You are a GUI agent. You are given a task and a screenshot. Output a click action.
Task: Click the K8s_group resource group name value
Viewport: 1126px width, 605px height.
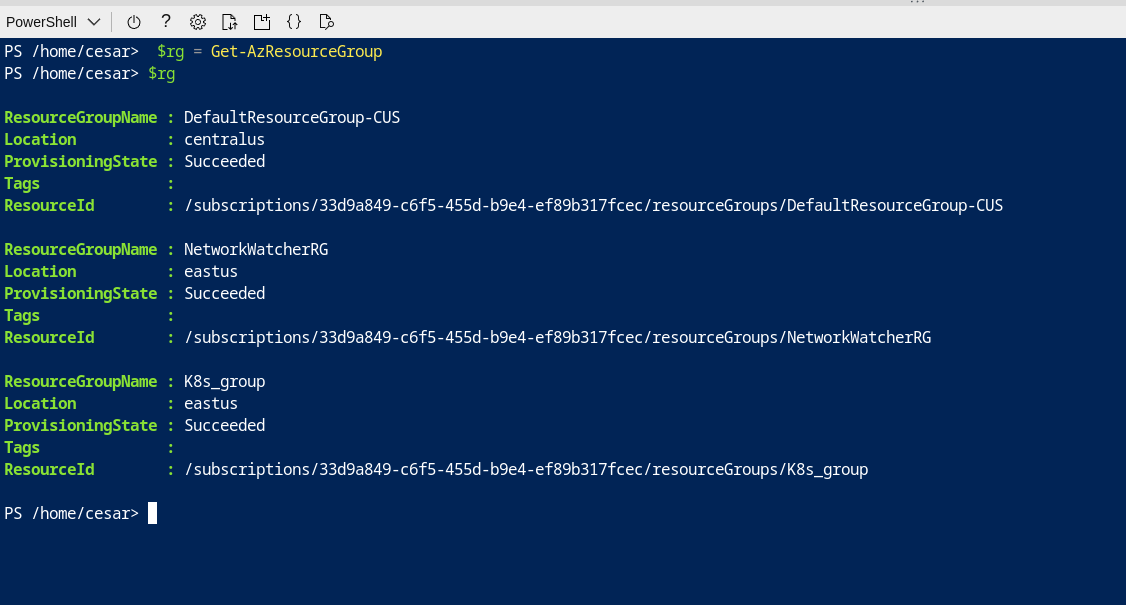click(x=224, y=381)
